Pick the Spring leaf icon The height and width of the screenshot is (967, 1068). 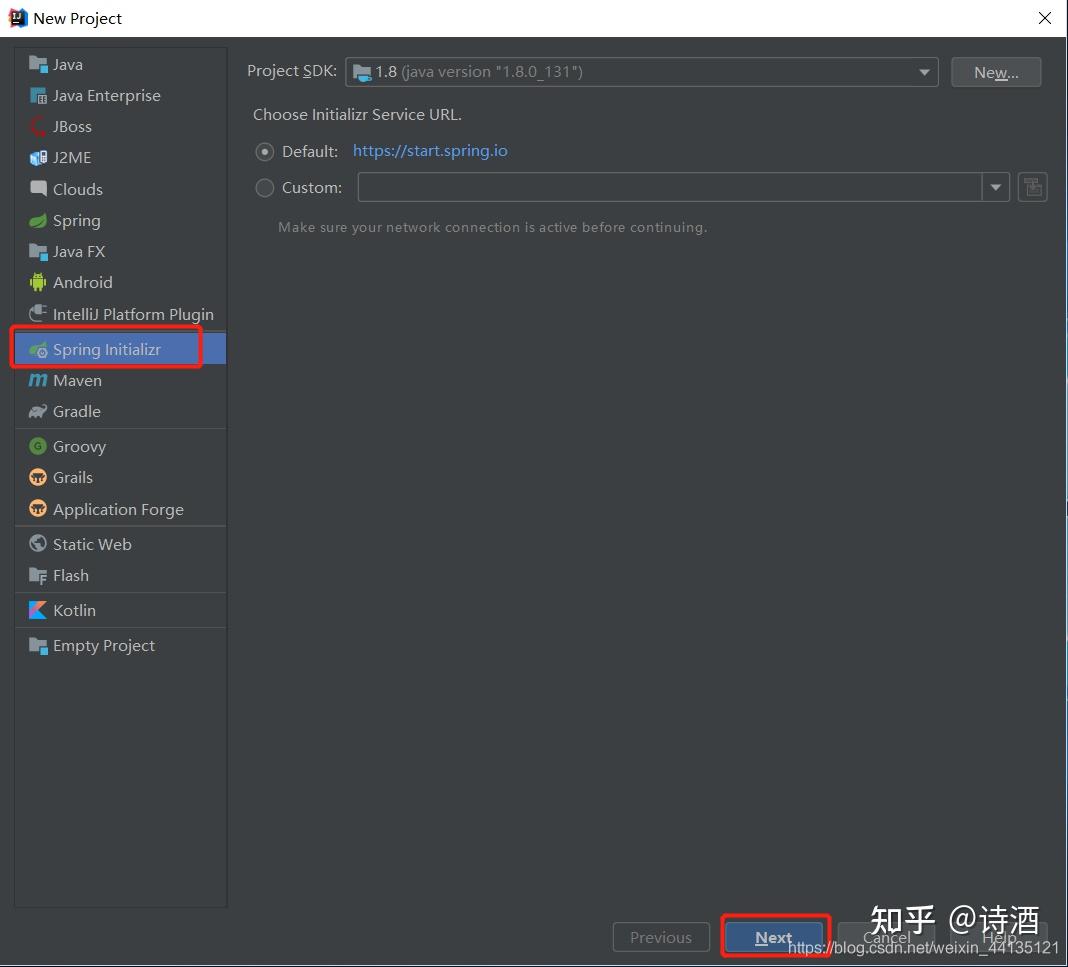pyautogui.click(x=38, y=221)
